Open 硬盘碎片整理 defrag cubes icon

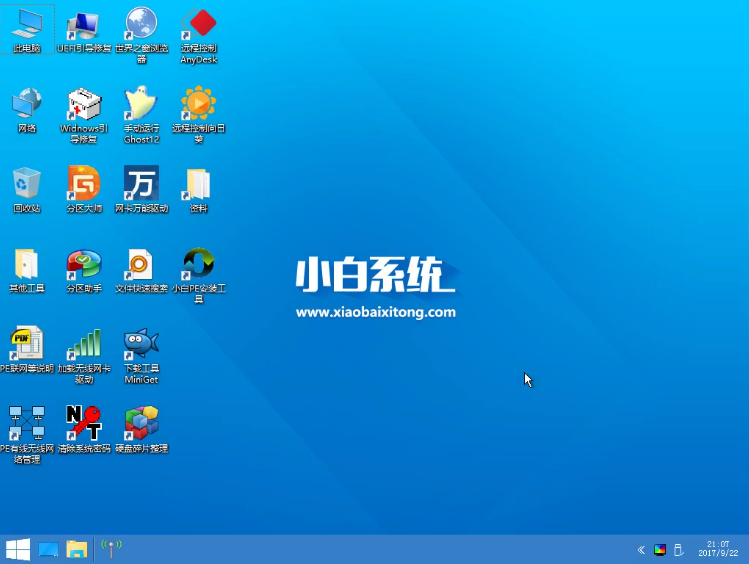(141, 423)
